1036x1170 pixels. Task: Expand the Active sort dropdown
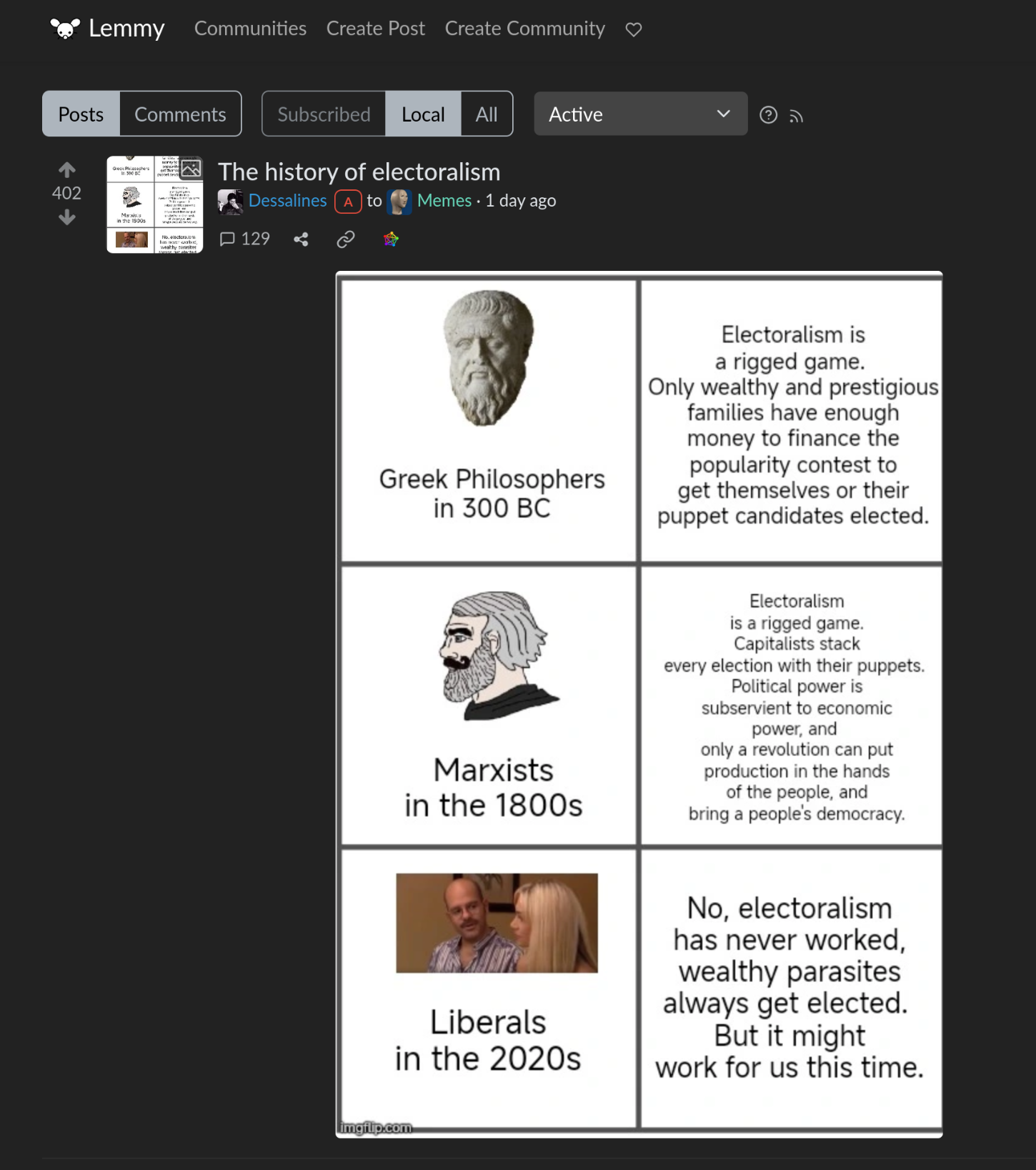click(x=640, y=114)
